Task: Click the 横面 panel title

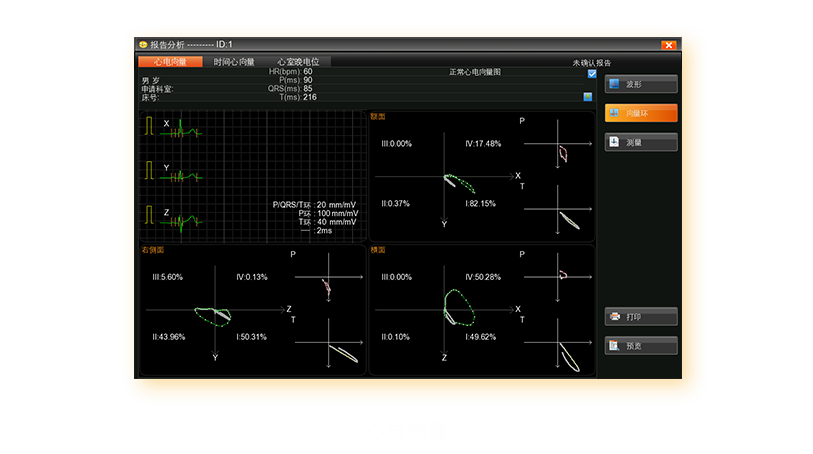Action: click(x=378, y=250)
